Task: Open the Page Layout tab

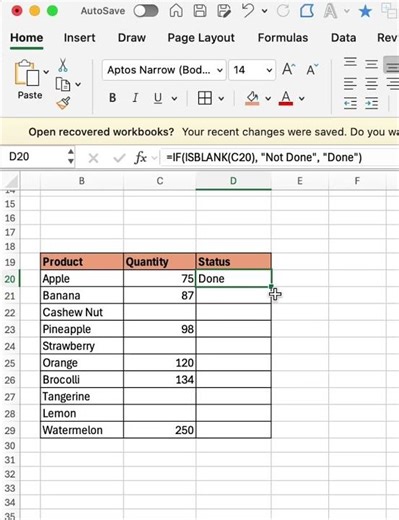Action: point(201,38)
